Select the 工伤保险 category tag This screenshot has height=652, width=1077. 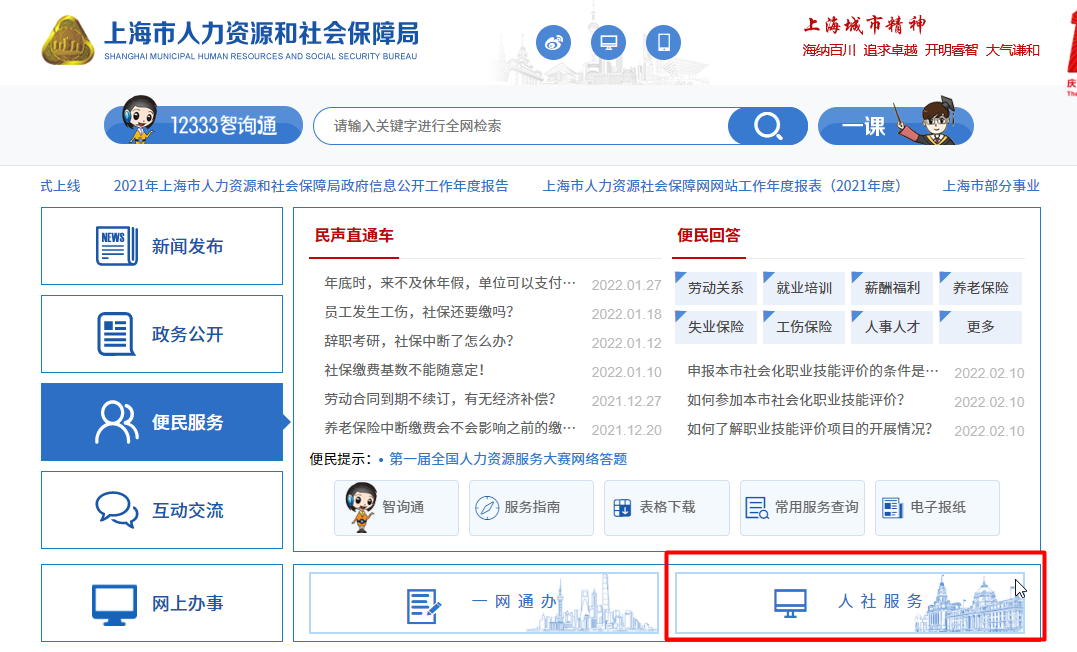tap(804, 327)
